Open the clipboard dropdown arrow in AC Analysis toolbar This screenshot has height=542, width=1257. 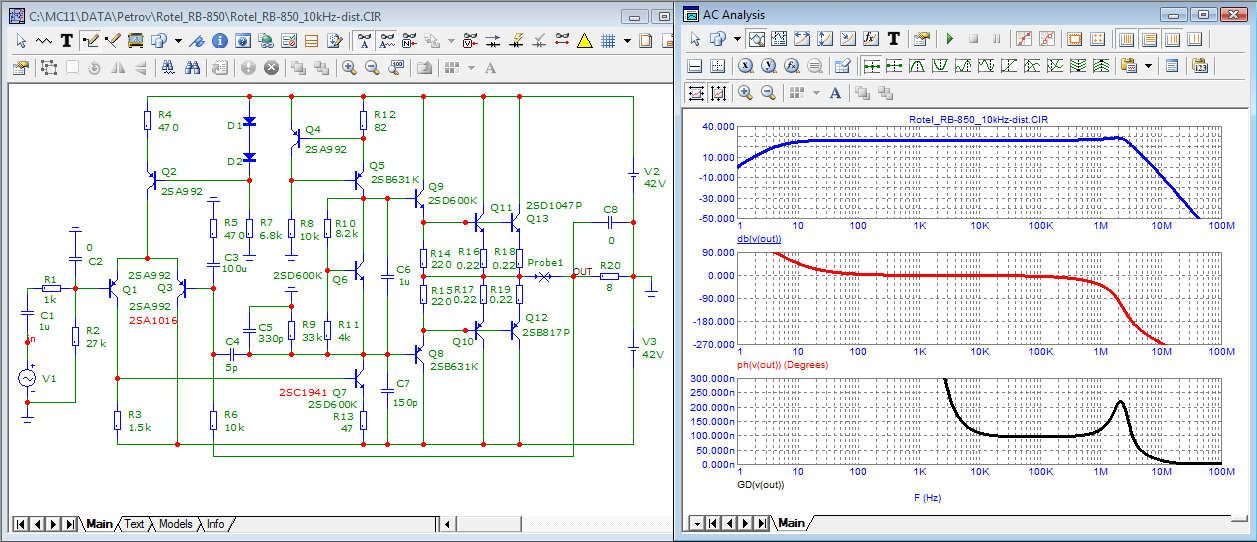tap(1148, 66)
